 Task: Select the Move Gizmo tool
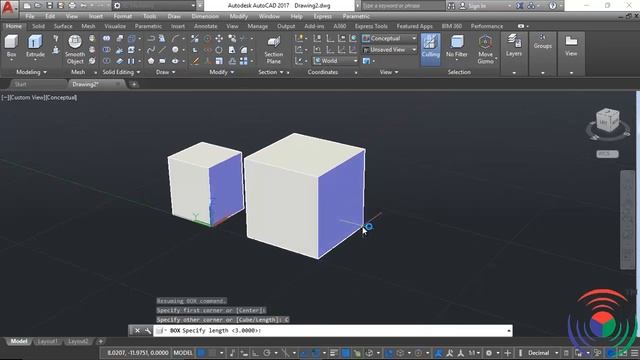[485, 49]
